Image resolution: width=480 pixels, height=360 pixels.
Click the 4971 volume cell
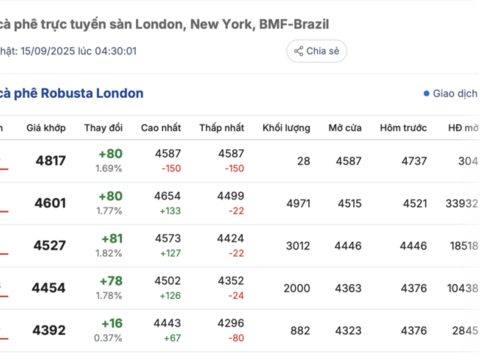pos(298,203)
